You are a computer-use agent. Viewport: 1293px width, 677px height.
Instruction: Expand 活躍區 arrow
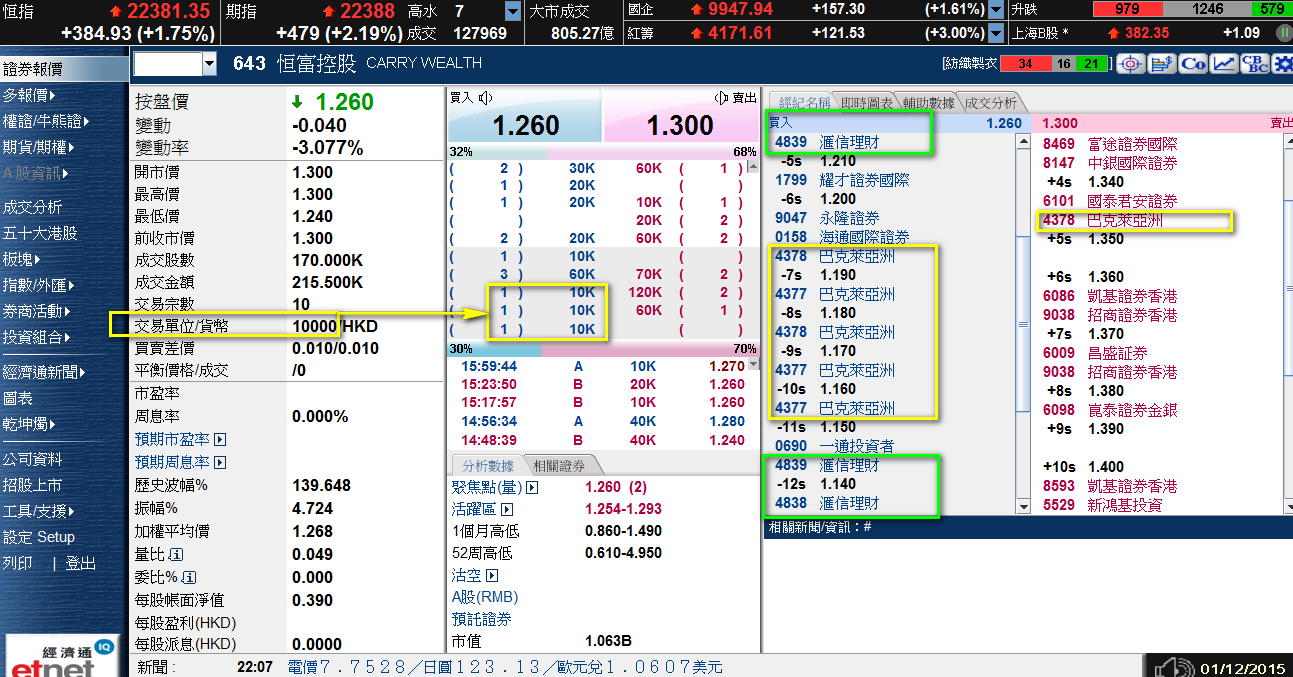tap(508, 509)
